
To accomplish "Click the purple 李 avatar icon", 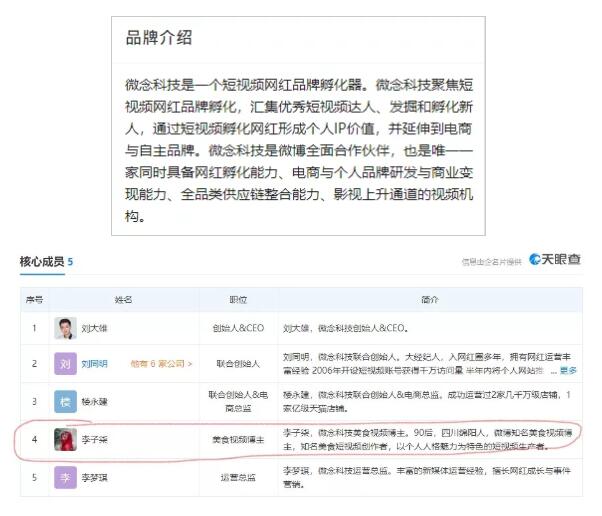I will (x=65, y=477).
